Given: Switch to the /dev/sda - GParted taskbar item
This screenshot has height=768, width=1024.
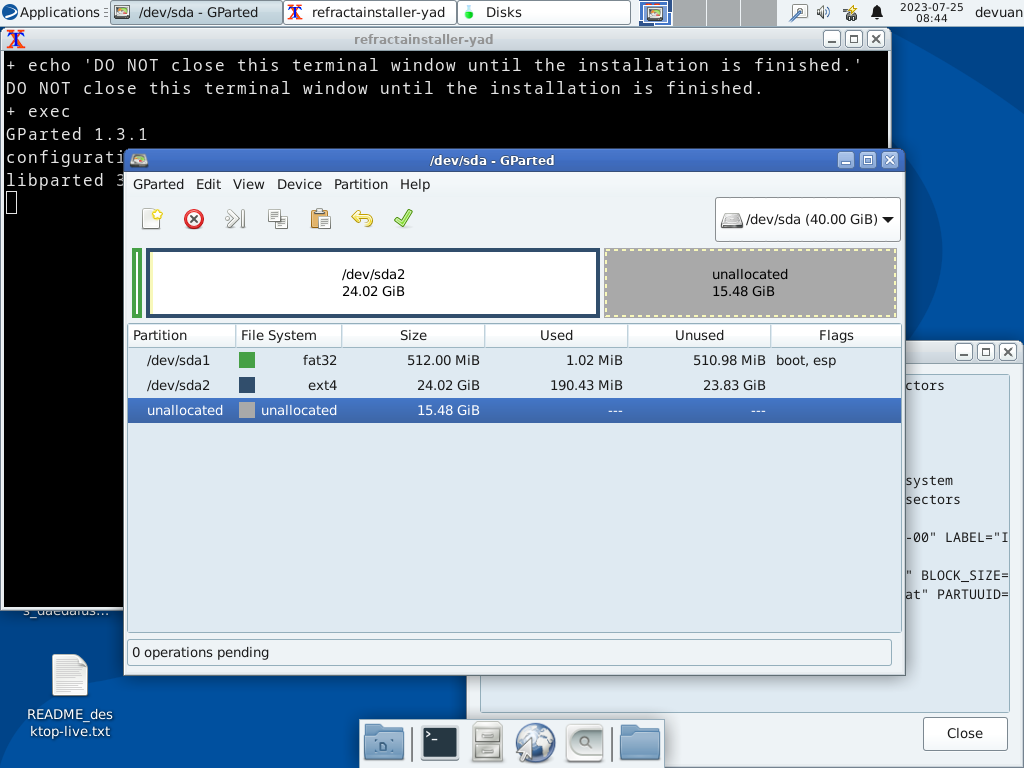Looking at the screenshot, I should click(x=196, y=12).
